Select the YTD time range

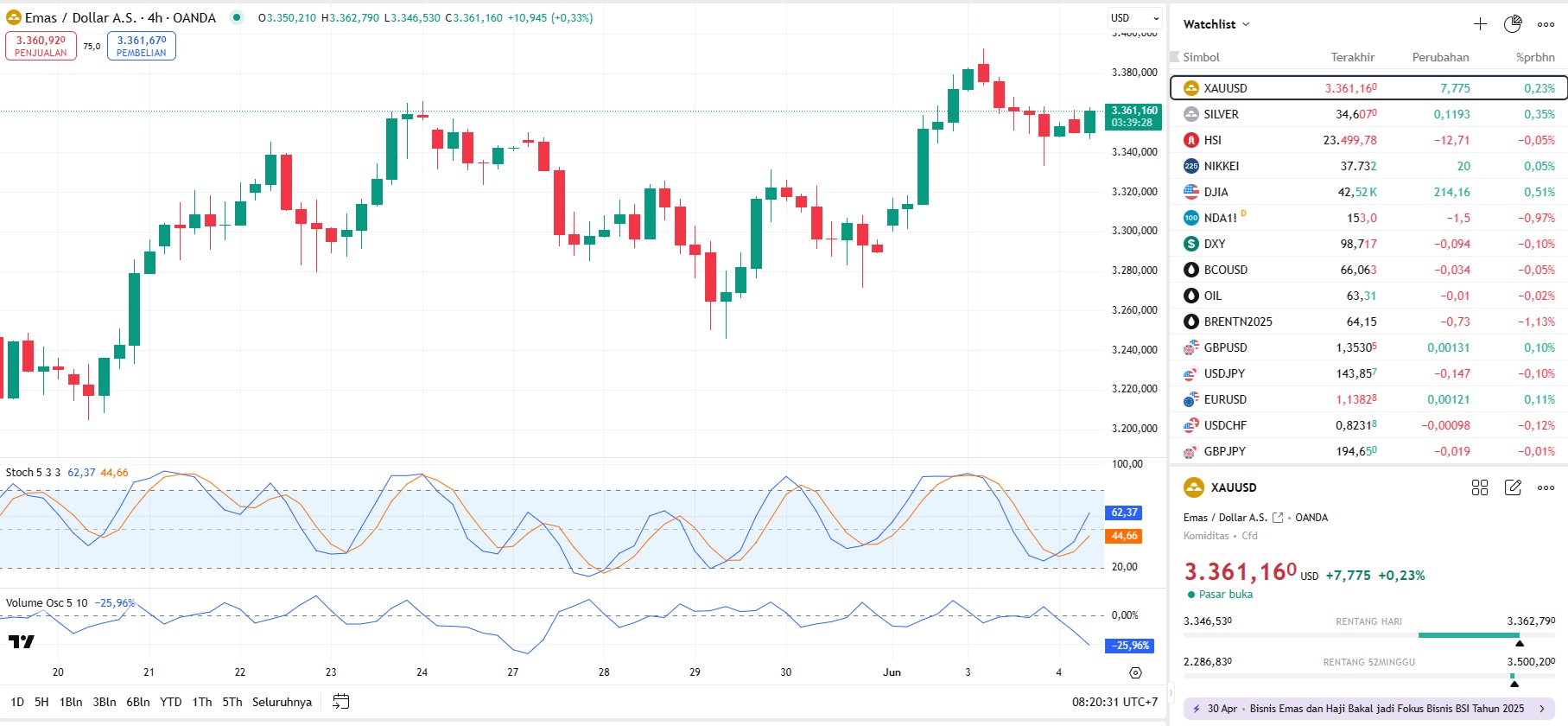pyautogui.click(x=171, y=702)
